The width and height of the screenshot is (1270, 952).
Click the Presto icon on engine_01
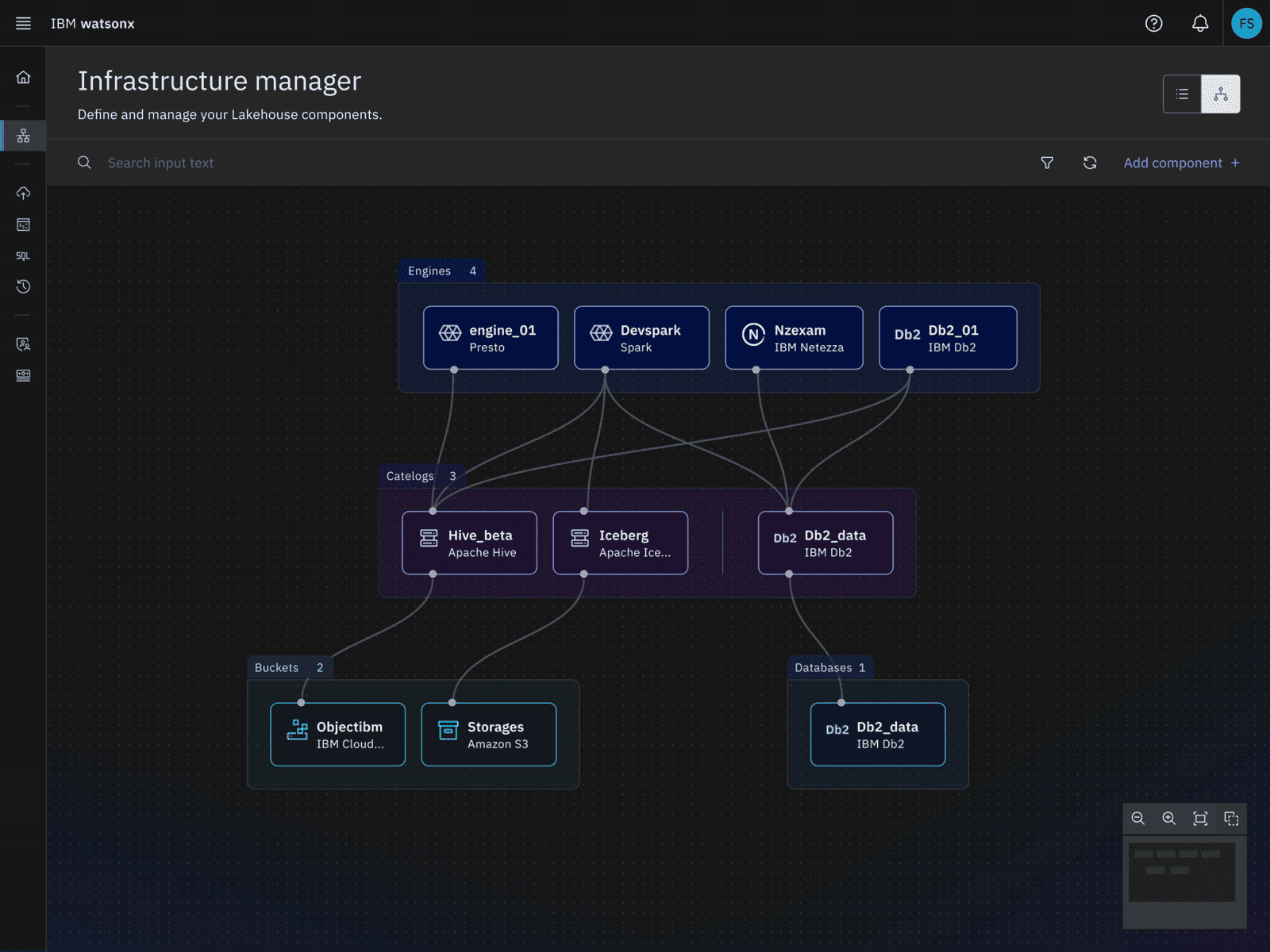point(450,332)
